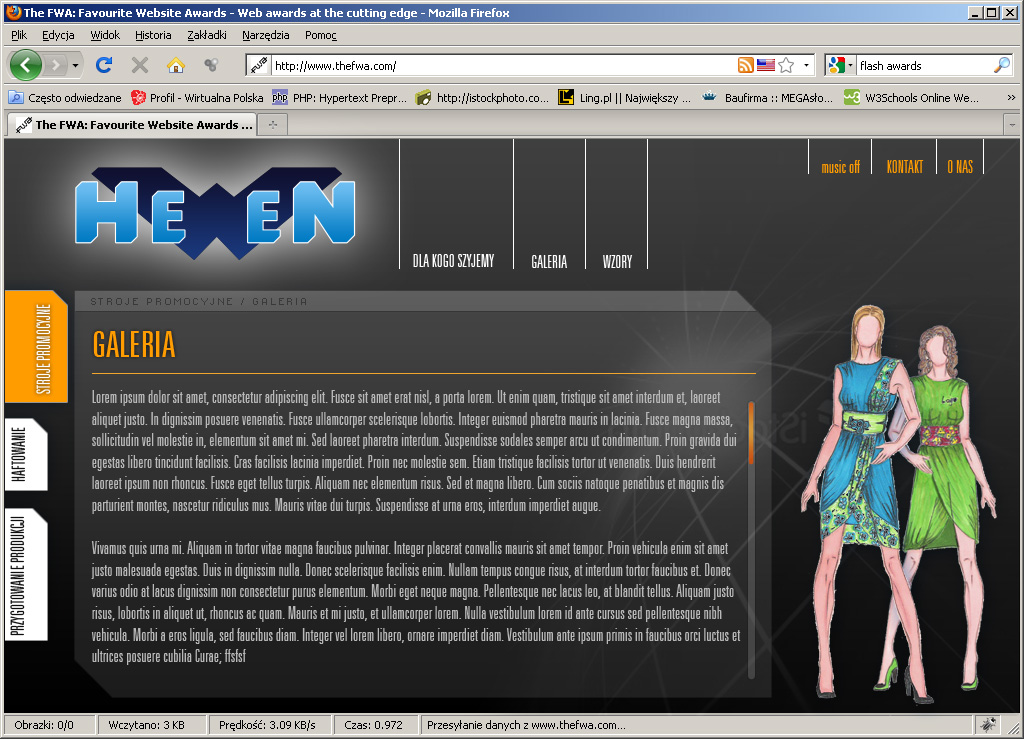Click the flag icon in the address bar
1024x739 pixels.
click(x=766, y=65)
